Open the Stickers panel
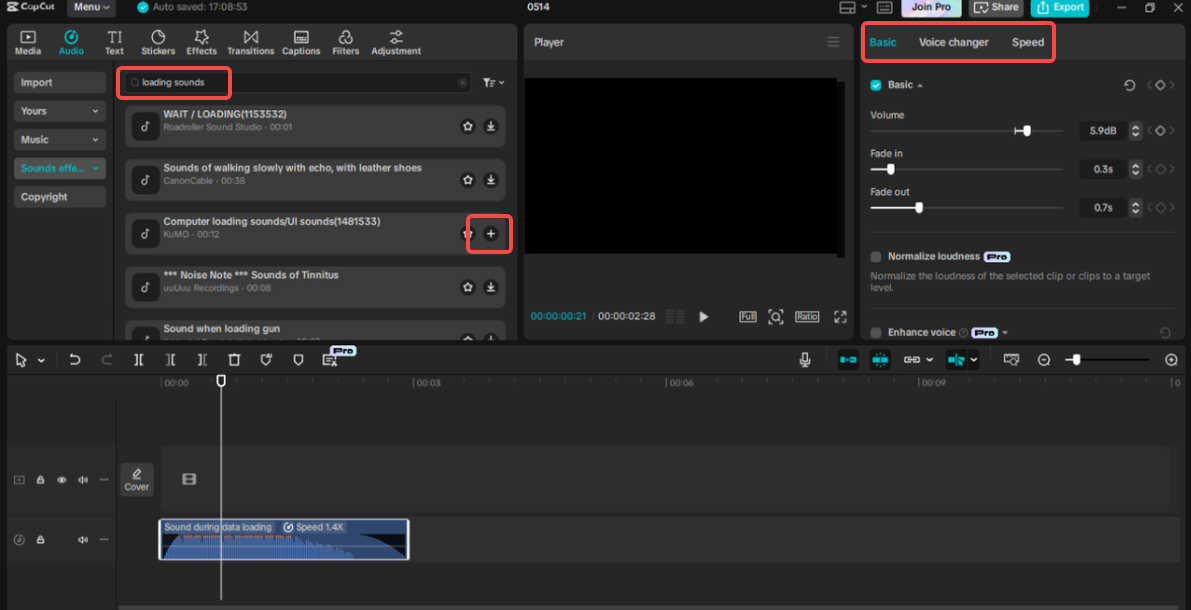1191x610 pixels. coord(157,41)
